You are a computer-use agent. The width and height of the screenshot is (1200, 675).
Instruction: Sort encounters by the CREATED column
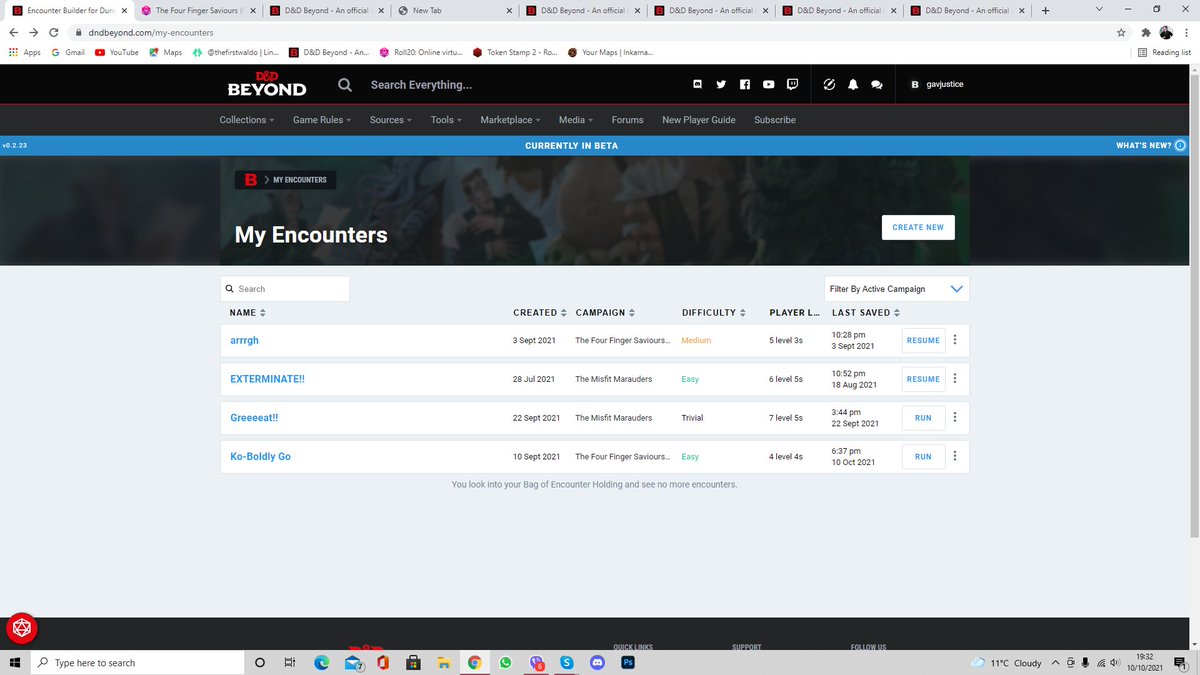tap(540, 313)
